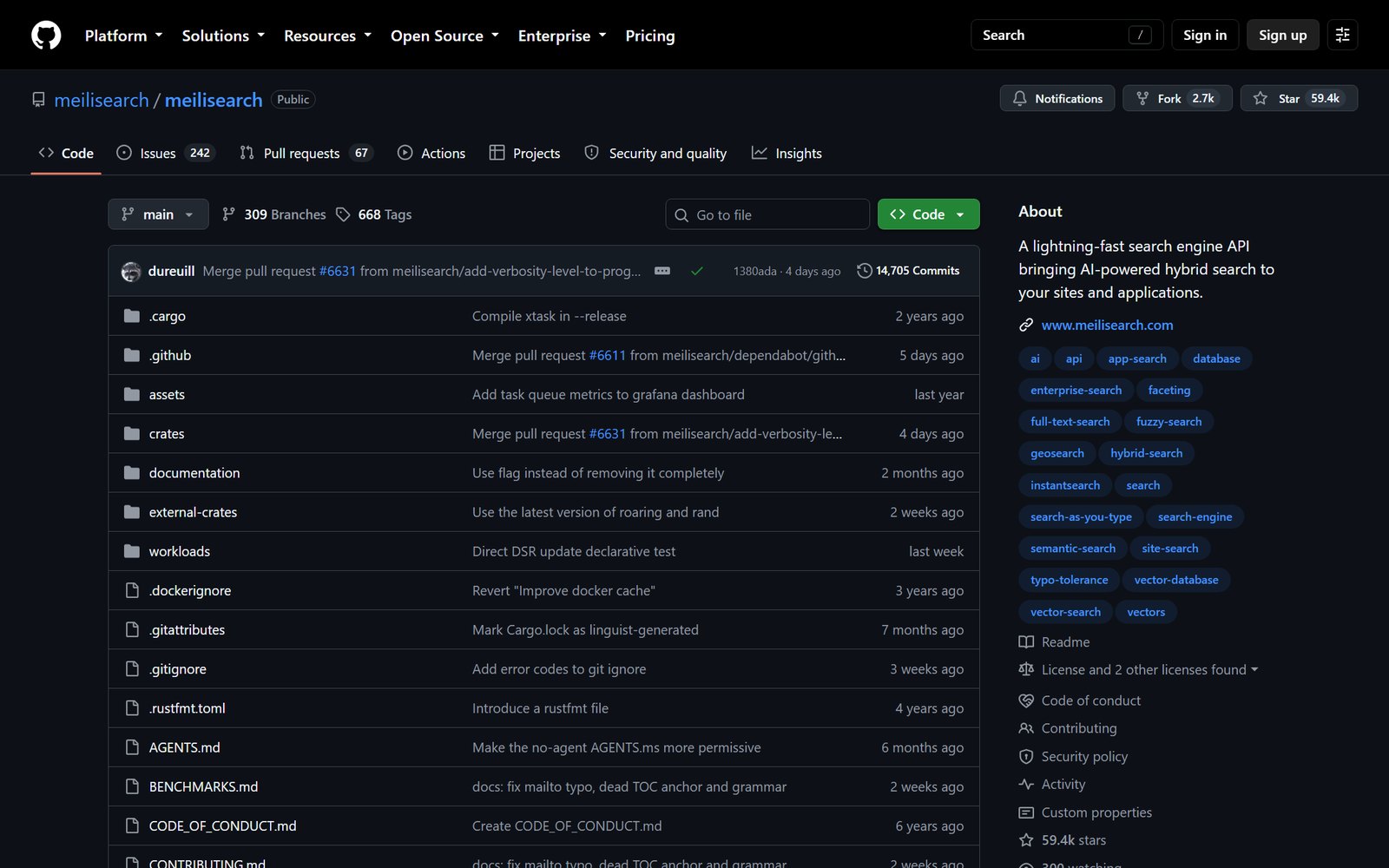Click the .gitignore file icon
1389x868 pixels.
132,668
